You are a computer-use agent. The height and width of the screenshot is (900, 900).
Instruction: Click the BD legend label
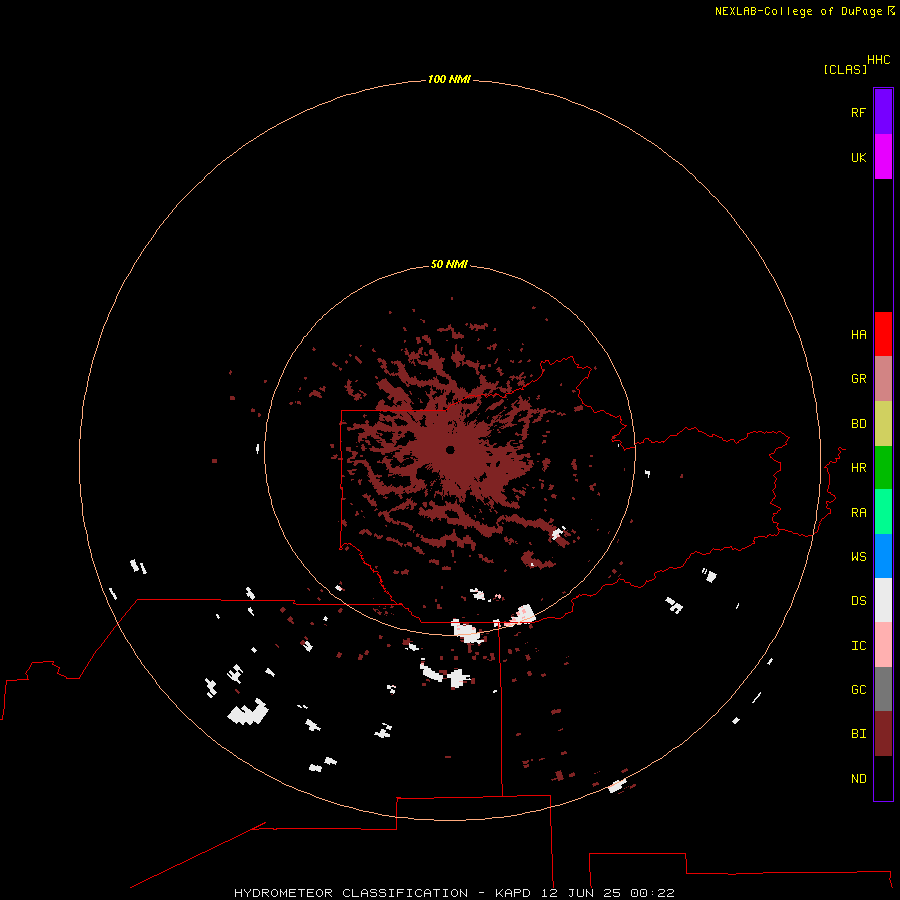click(858, 424)
